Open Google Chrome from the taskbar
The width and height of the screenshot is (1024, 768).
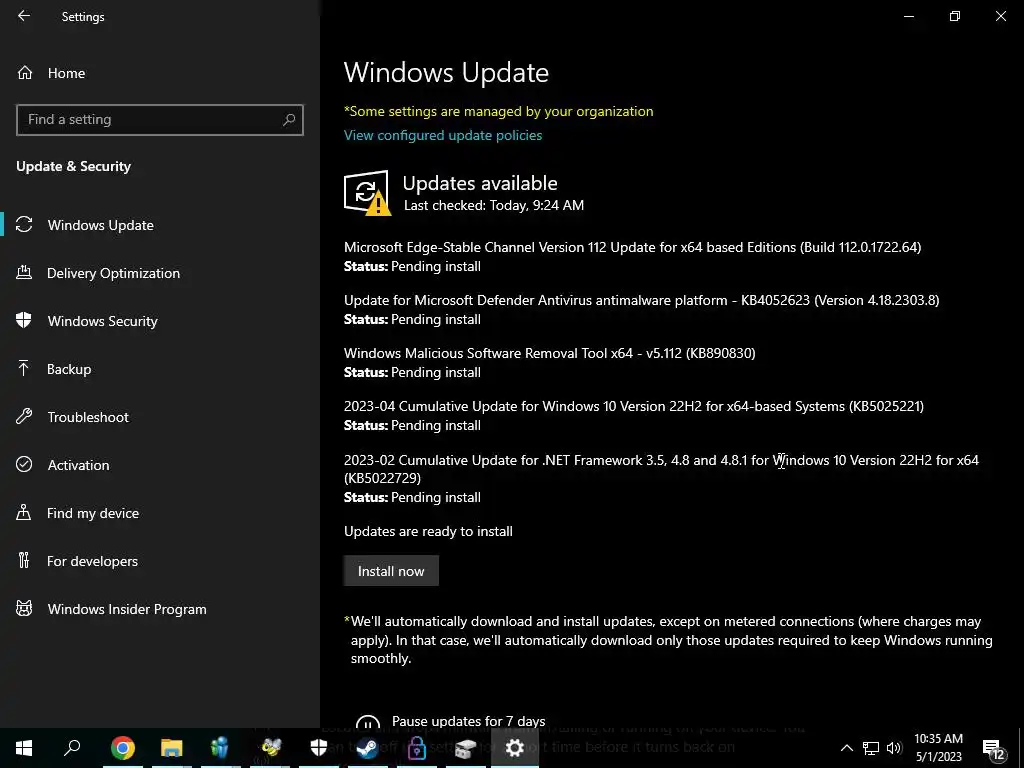(123, 748)
